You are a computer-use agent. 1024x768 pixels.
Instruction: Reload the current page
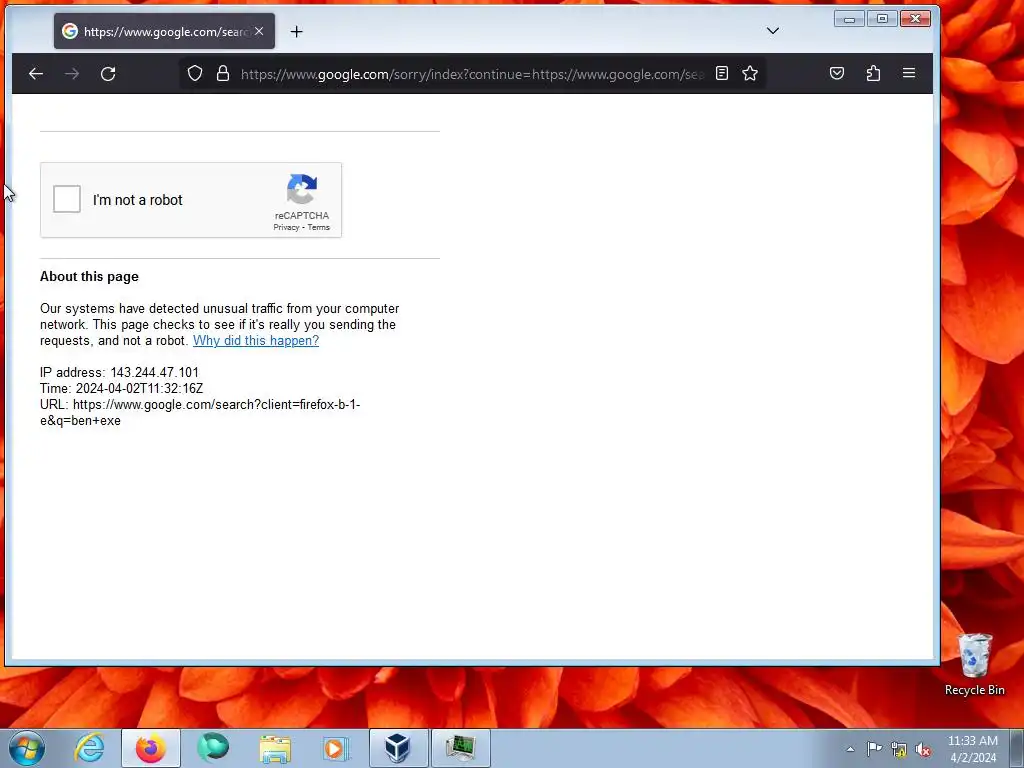pyautogui.click(x=108, y=74)
